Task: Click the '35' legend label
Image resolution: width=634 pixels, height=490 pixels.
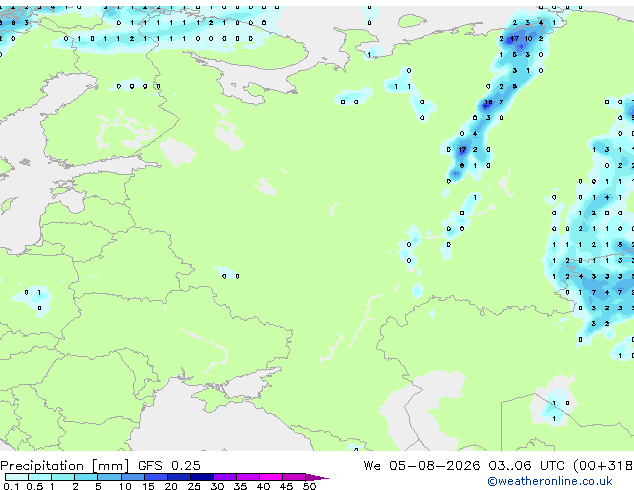Action: click(x=240, y=486)
